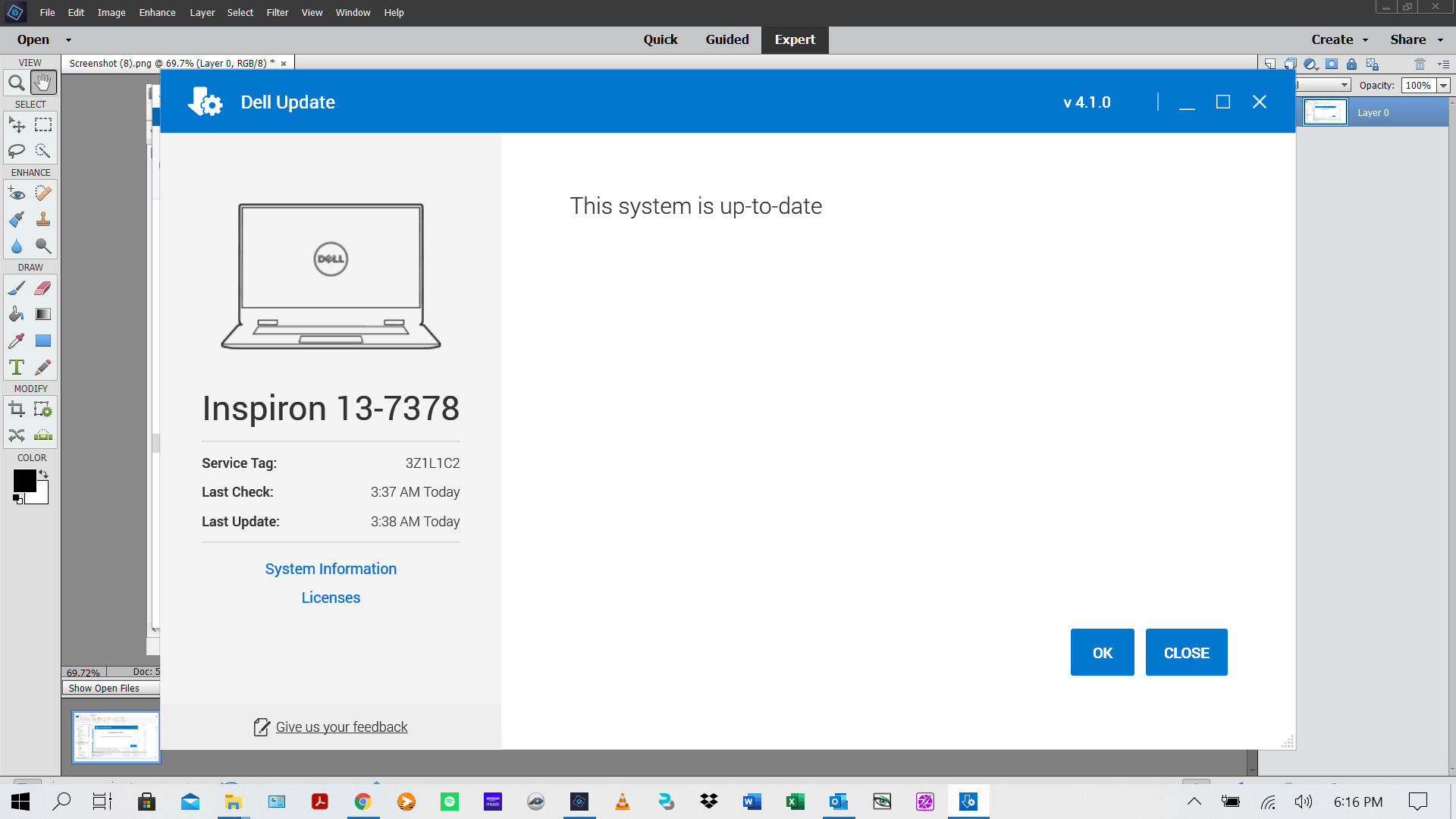1456x819 pixels.
Task: Open the adjustment layer dropdown
Action: [x=1311, y=64]
